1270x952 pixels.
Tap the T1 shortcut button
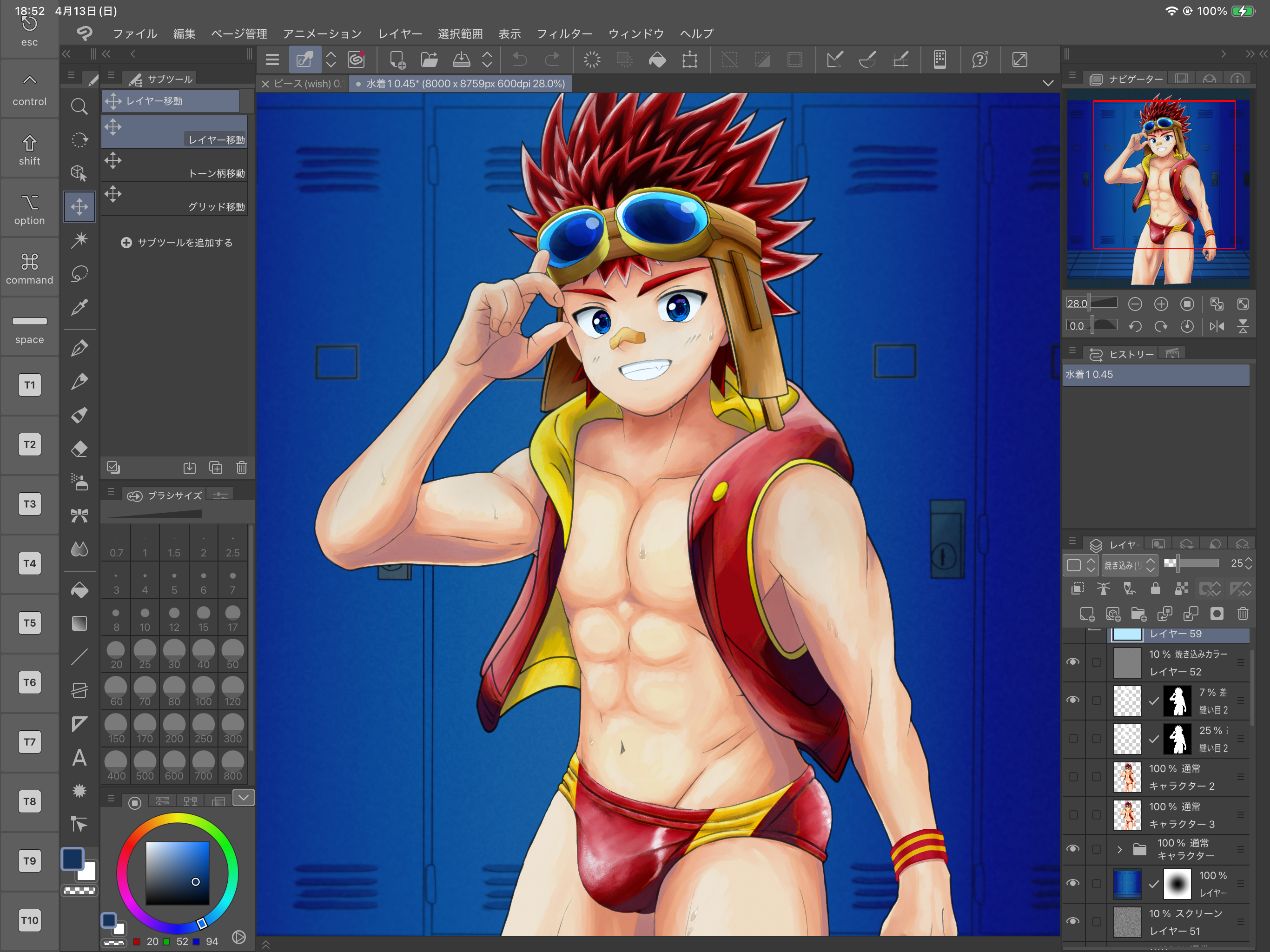(x=29, y=385)
